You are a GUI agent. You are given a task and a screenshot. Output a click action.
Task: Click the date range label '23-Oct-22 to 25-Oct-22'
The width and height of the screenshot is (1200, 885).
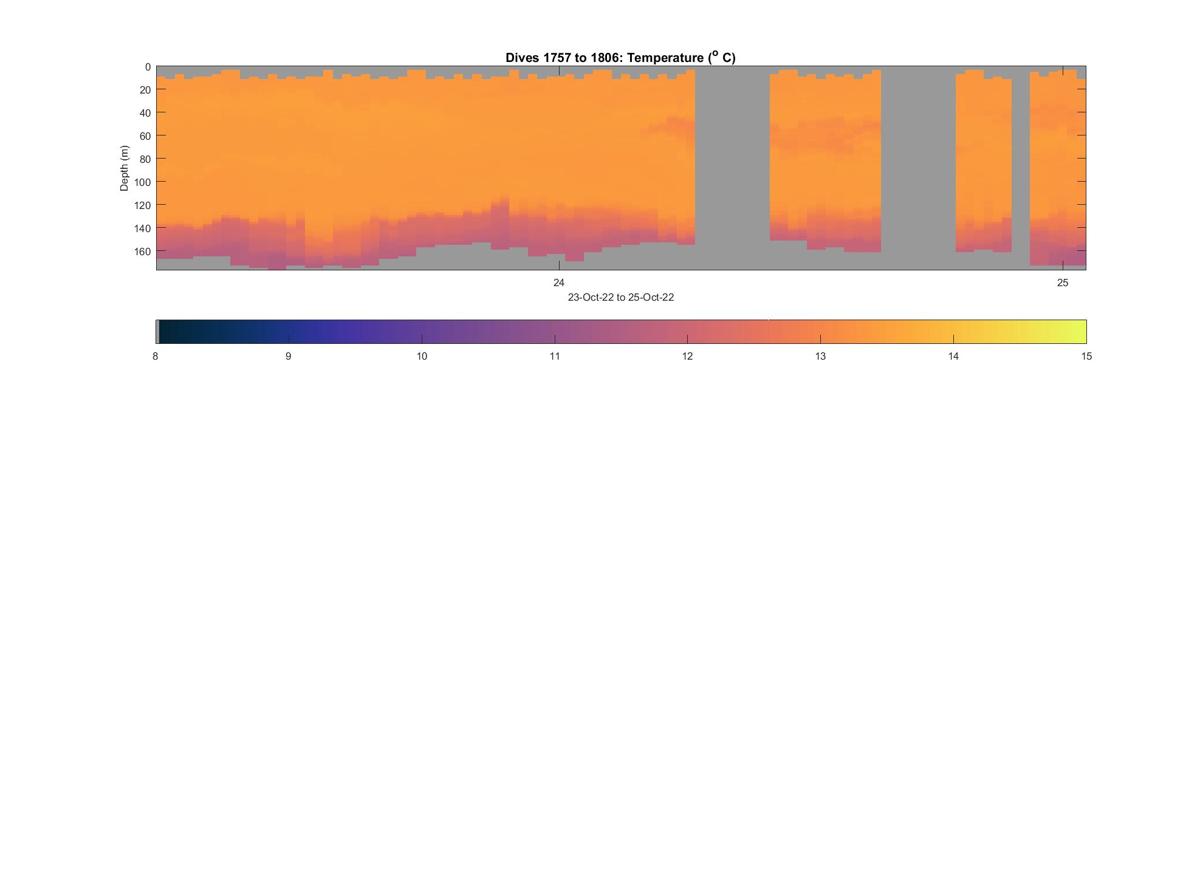[x=621, y=298]
